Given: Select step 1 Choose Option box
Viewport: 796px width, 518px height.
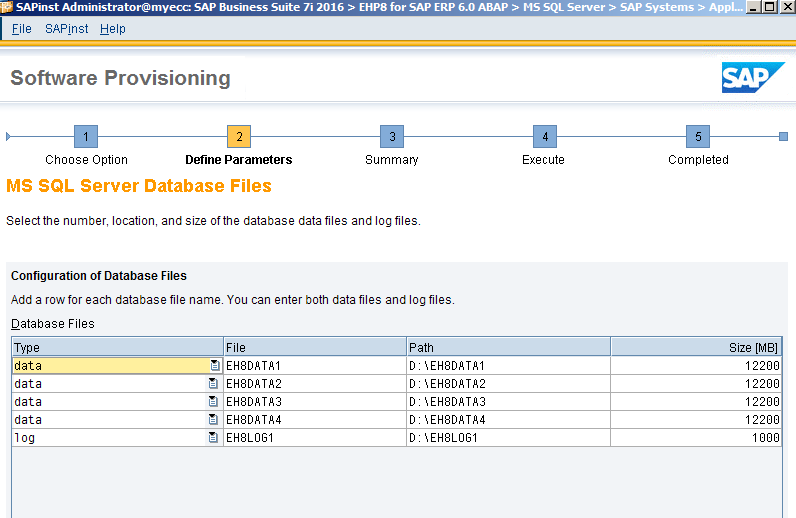Looking at the screenshot, I should pos(86,137).
